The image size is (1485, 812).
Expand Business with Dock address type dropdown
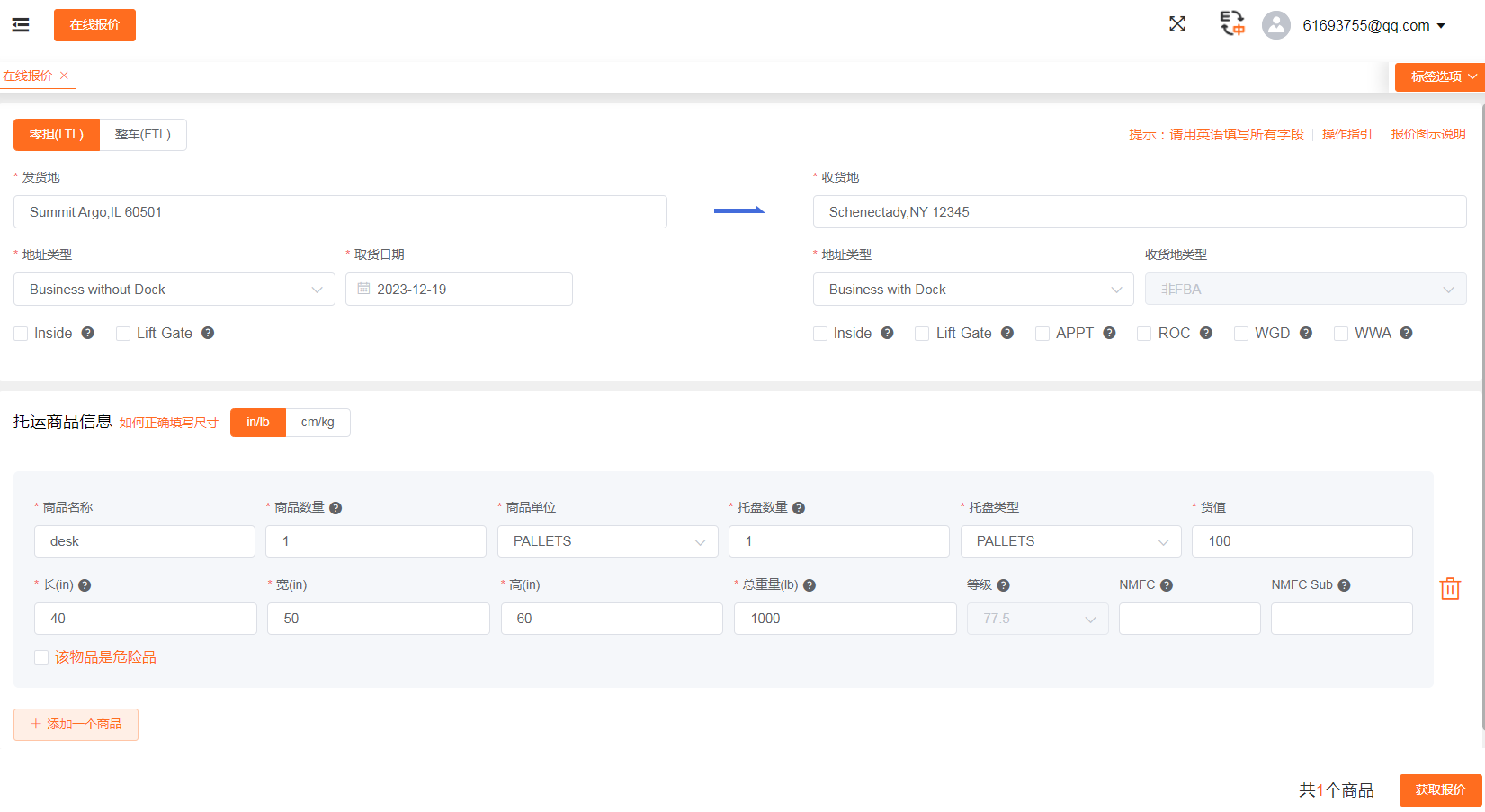(x=972, y=290)
